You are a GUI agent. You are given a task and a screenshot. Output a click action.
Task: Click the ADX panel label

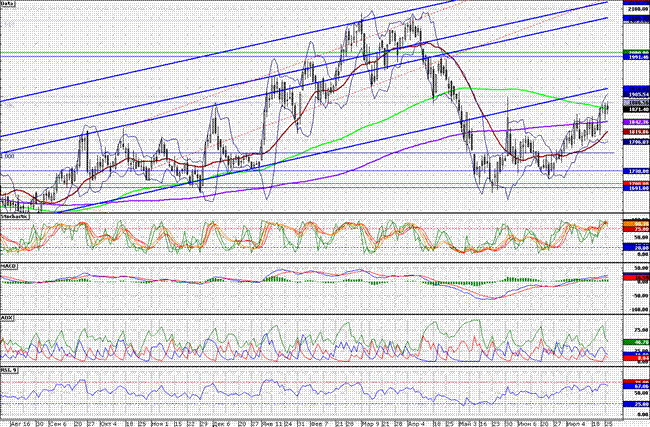click(7, 318)
